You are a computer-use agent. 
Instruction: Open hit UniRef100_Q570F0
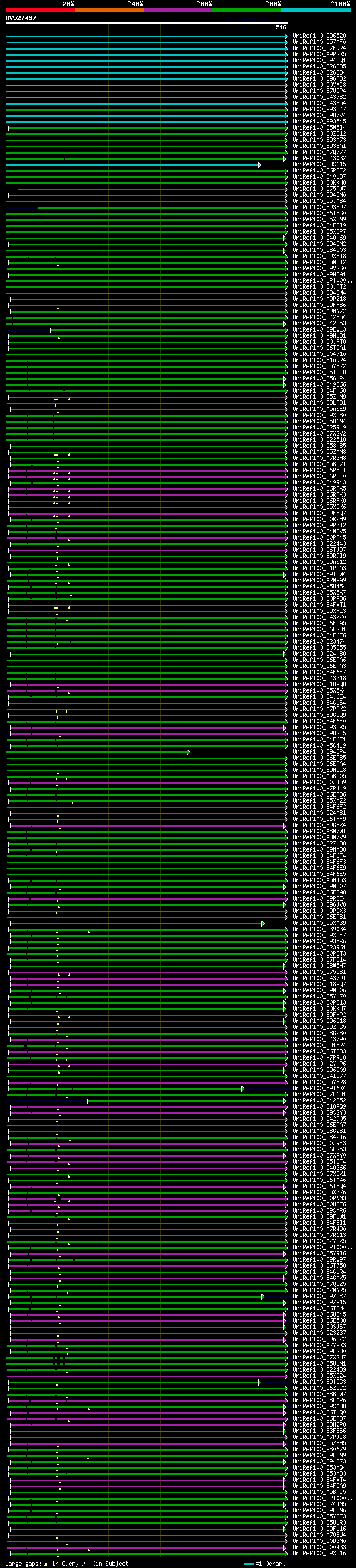tap(319, 42)
